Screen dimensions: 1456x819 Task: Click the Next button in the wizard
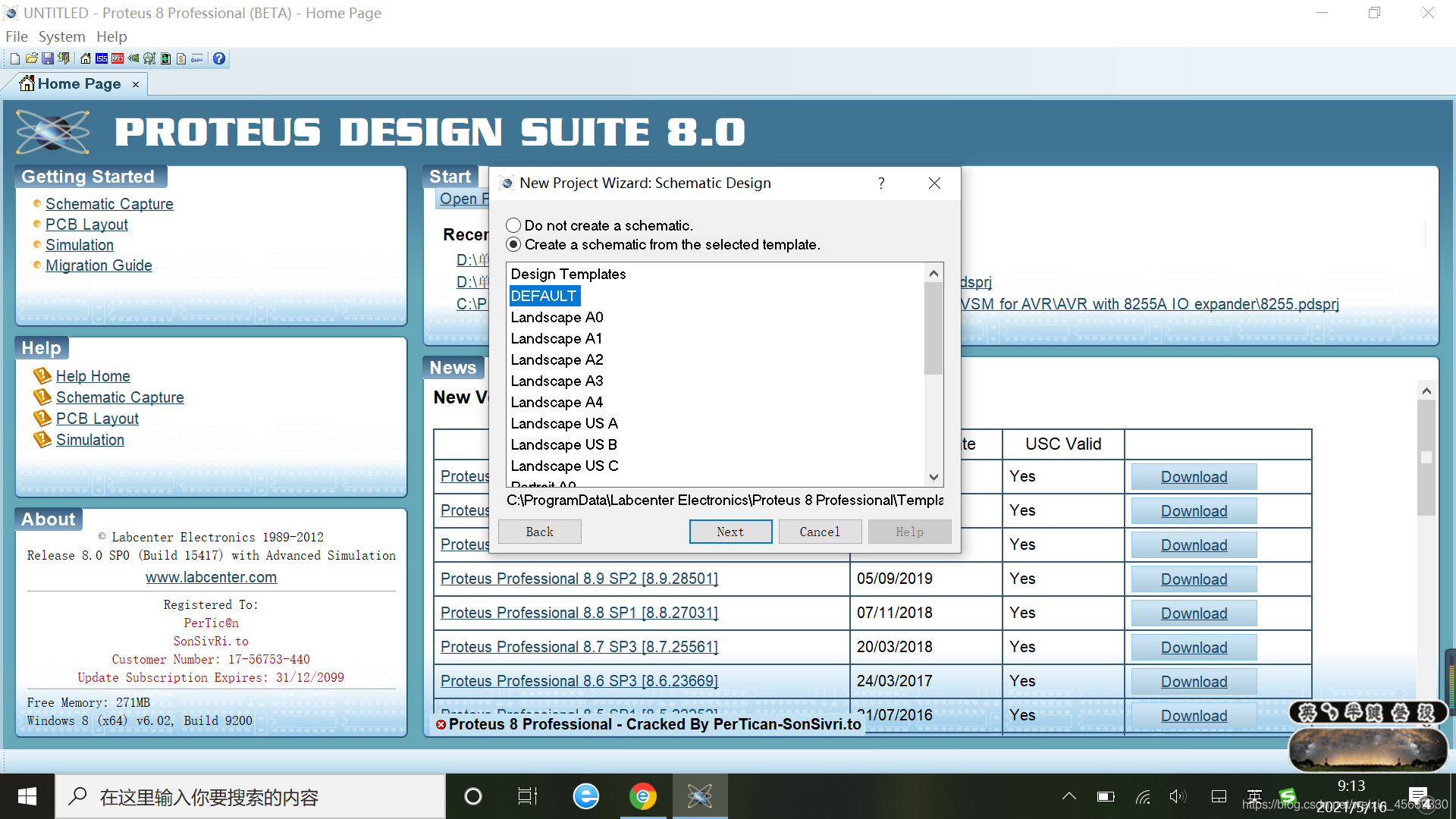click(x=730, y=532)
